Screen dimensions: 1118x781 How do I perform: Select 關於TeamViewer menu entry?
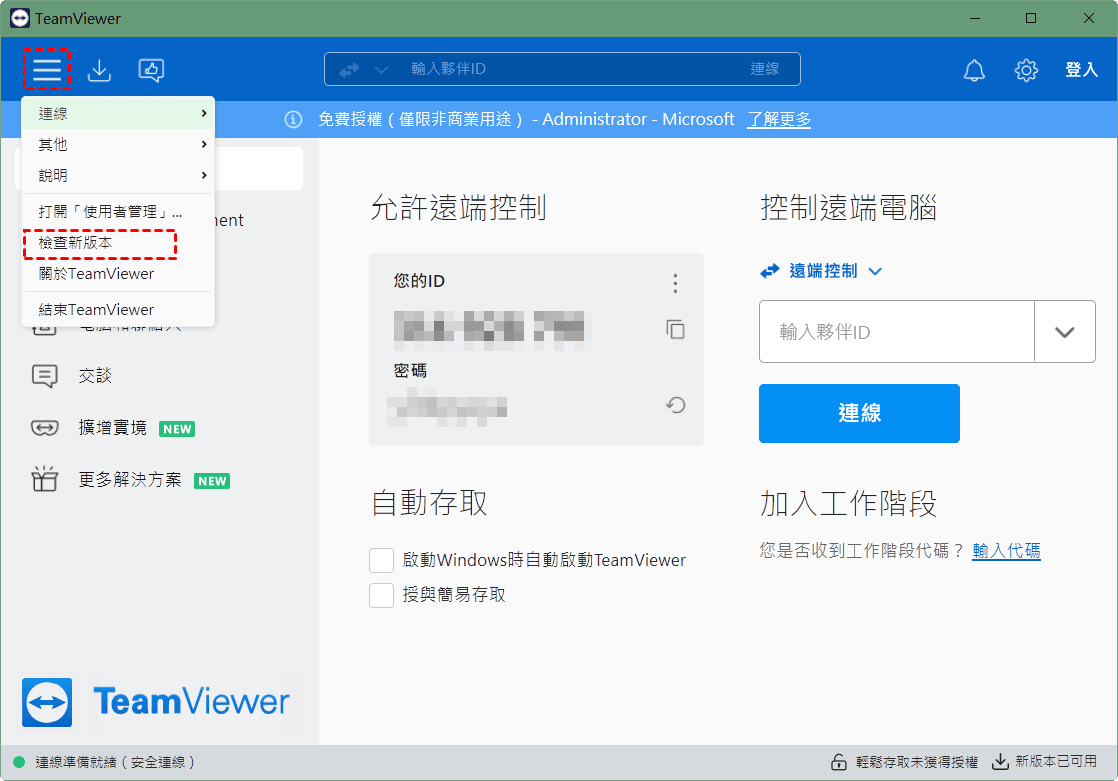point(96,273)
